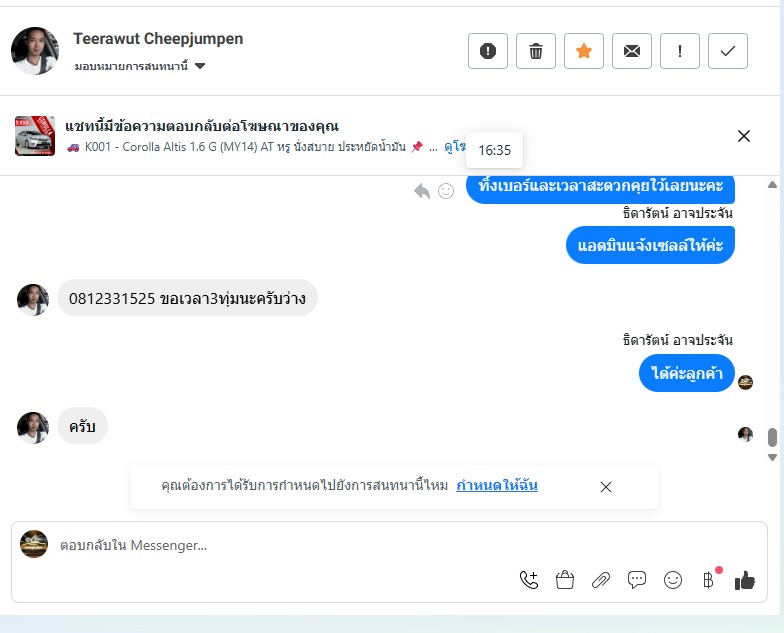Open the Corolla Altis ad thumbnail
784x633 pixels.
pos(34,136)
